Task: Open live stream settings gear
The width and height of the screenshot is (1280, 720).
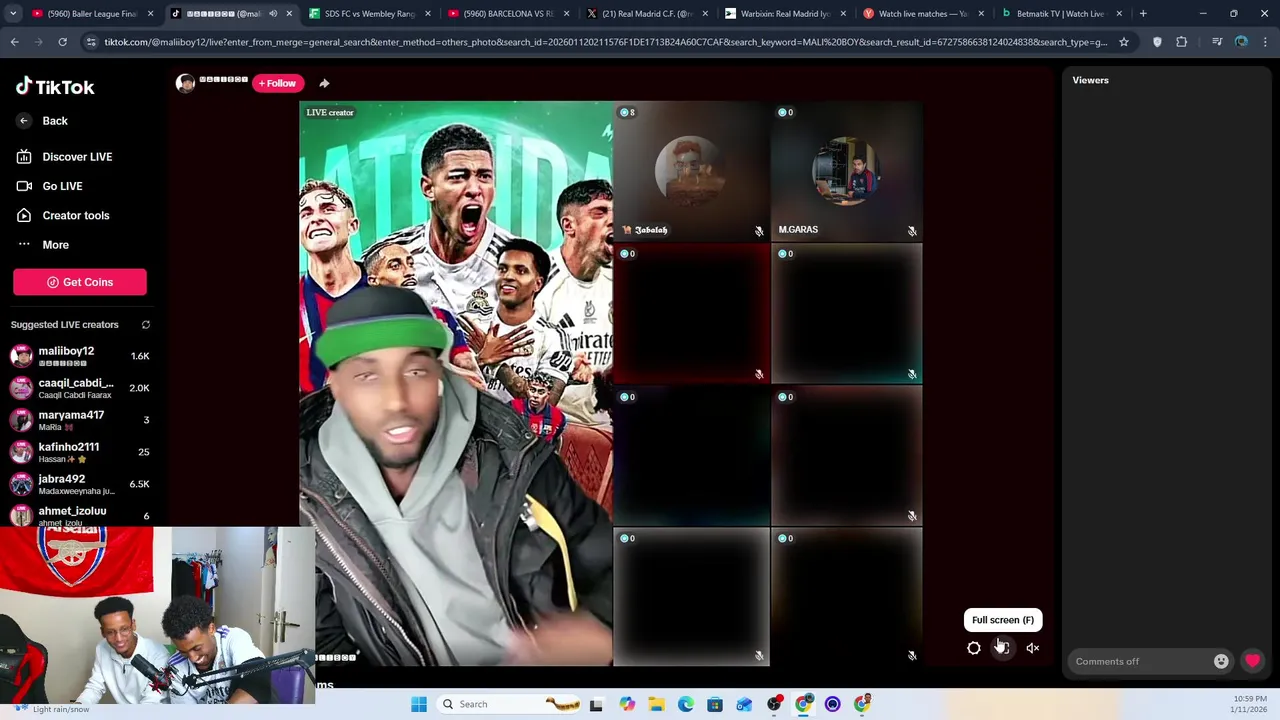Action: coord(974,648)
